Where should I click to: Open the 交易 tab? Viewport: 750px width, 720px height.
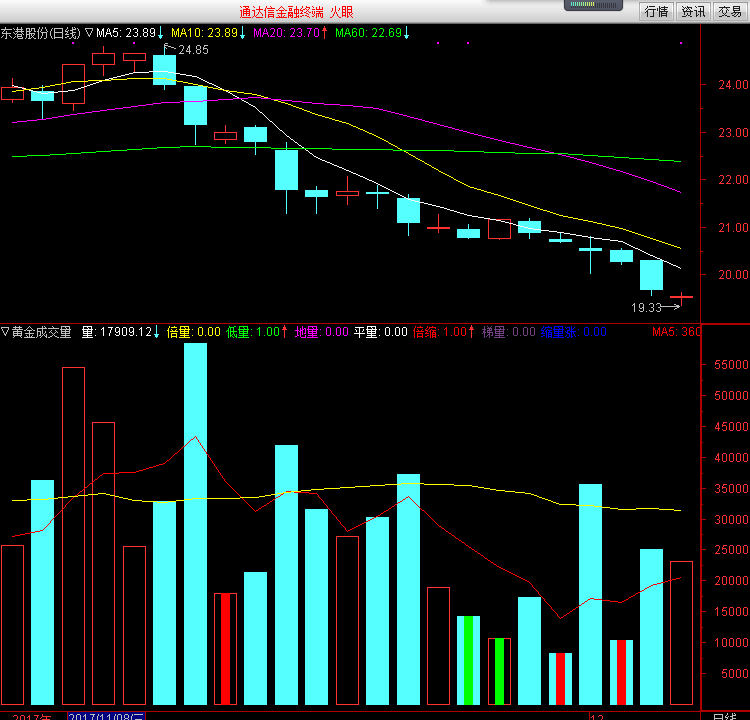point(730,11)
